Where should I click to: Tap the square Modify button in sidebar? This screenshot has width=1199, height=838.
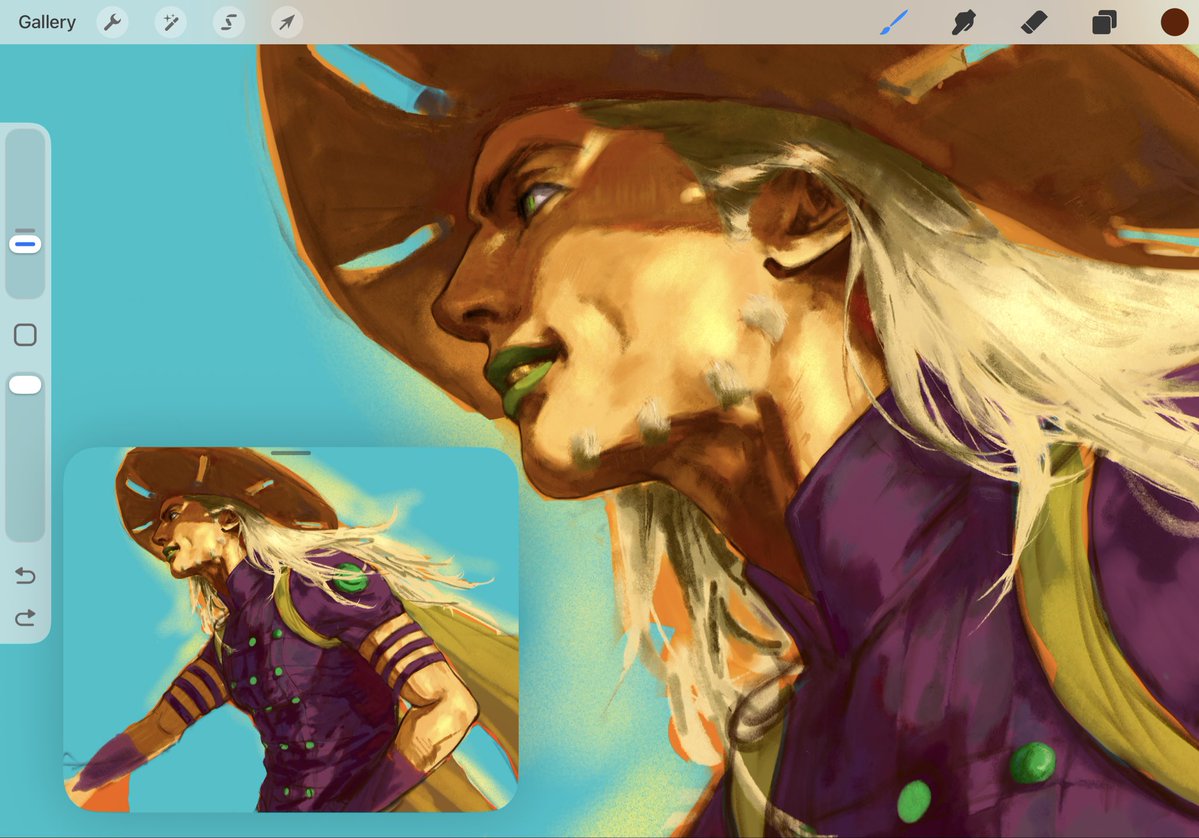pos(25,335)
